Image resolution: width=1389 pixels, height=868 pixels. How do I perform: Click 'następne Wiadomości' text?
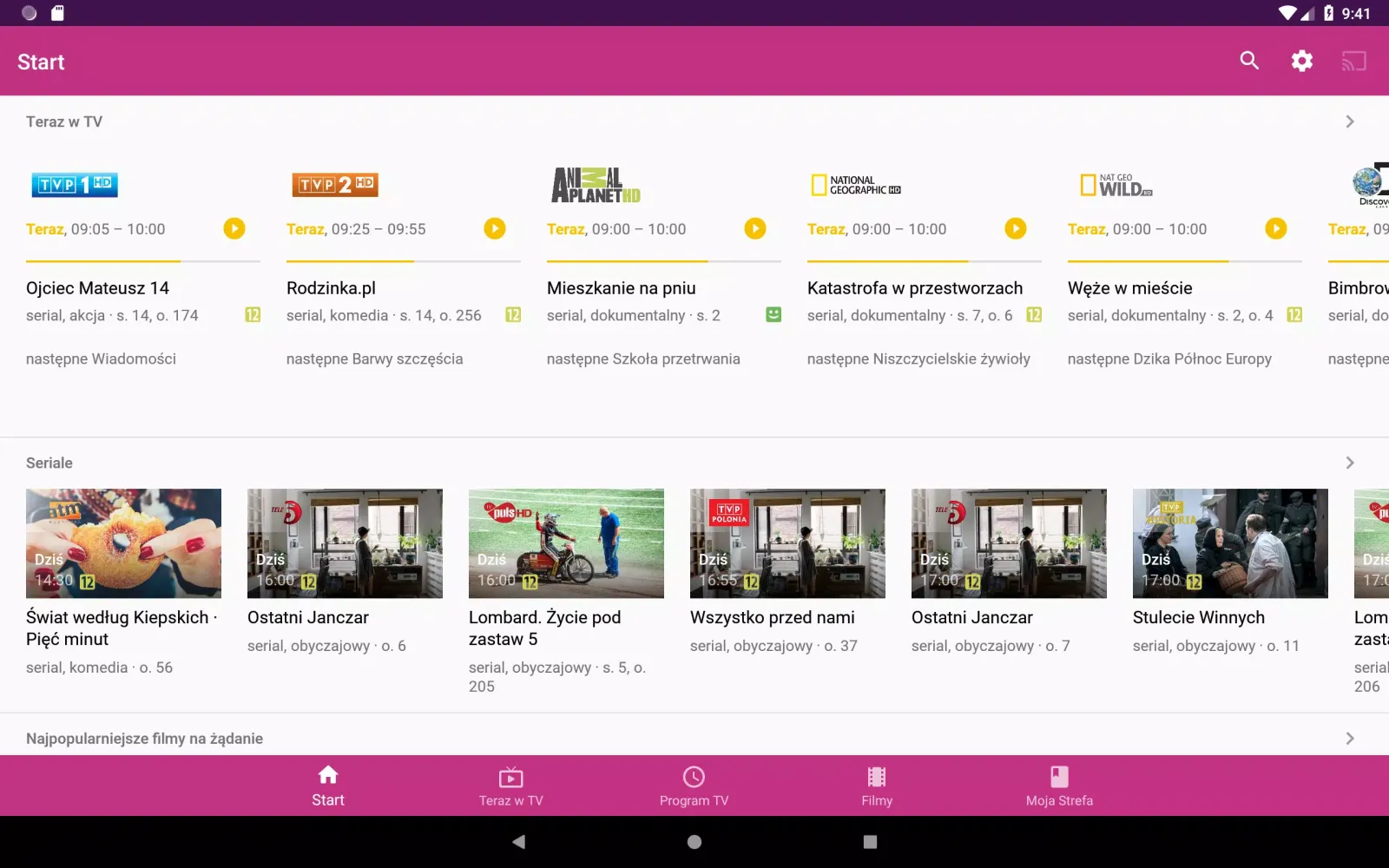point(101,358)
